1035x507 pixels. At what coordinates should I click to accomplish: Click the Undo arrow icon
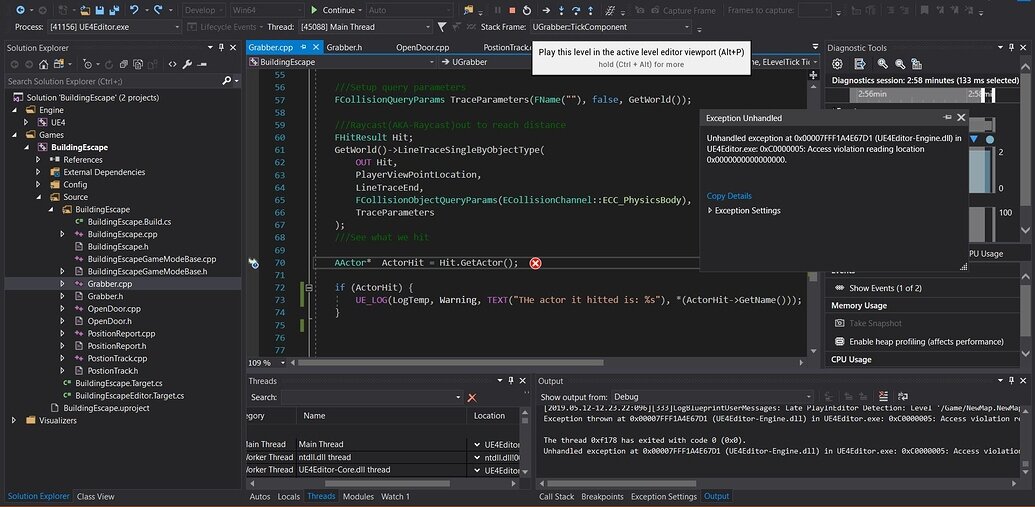[133, 10]
